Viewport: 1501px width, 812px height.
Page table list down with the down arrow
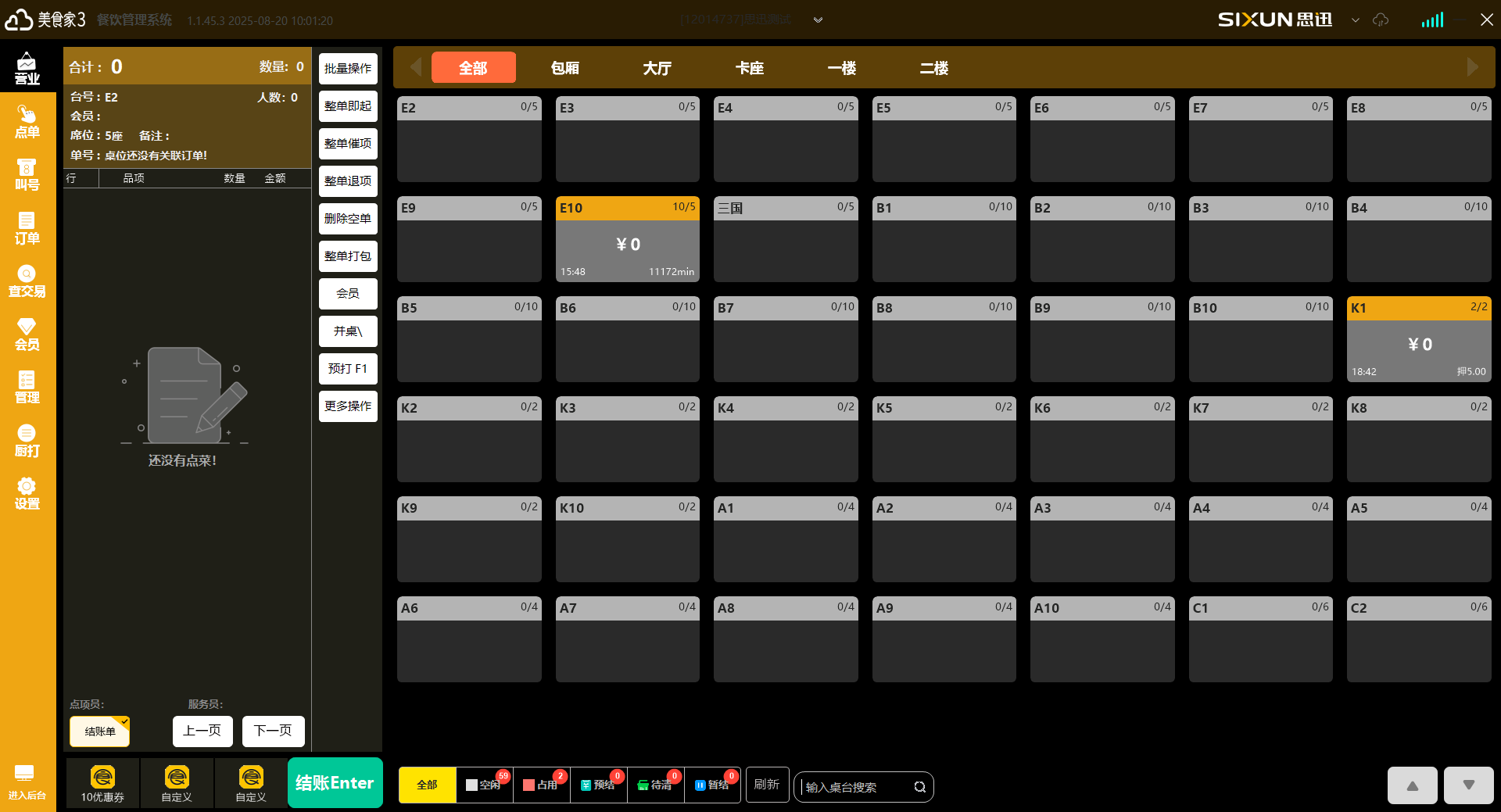[1469, 785]
